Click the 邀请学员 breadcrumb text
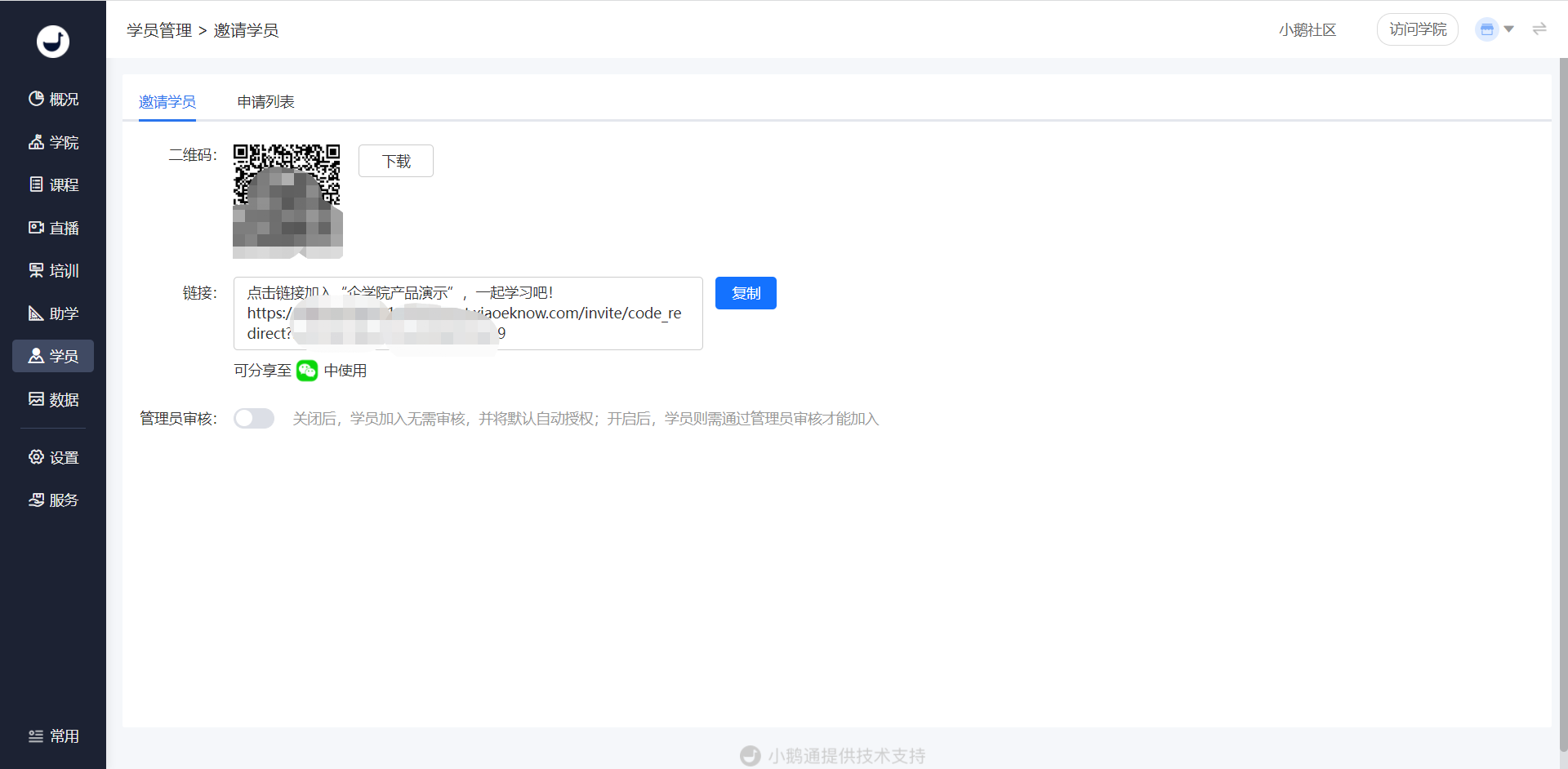Image resolution: width=1568 pixels, height=769 pixels. click(x=246, y=30)
